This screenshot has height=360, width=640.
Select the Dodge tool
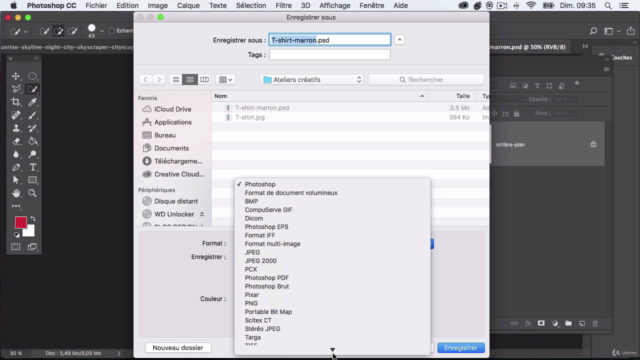(x=32, y=154)
